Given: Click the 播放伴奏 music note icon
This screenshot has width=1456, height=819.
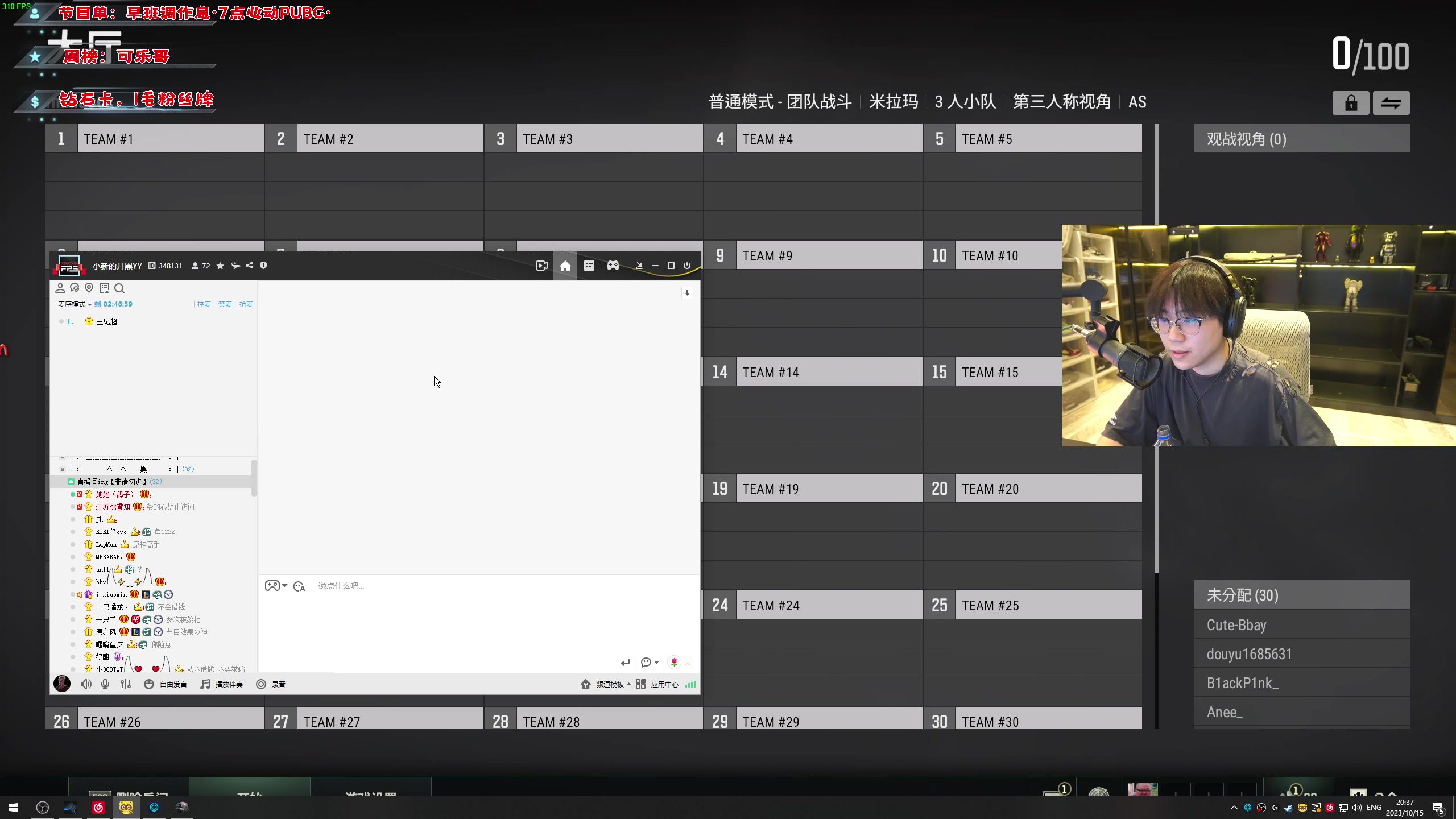Looking at the screenshot, I should click(205, 684).
